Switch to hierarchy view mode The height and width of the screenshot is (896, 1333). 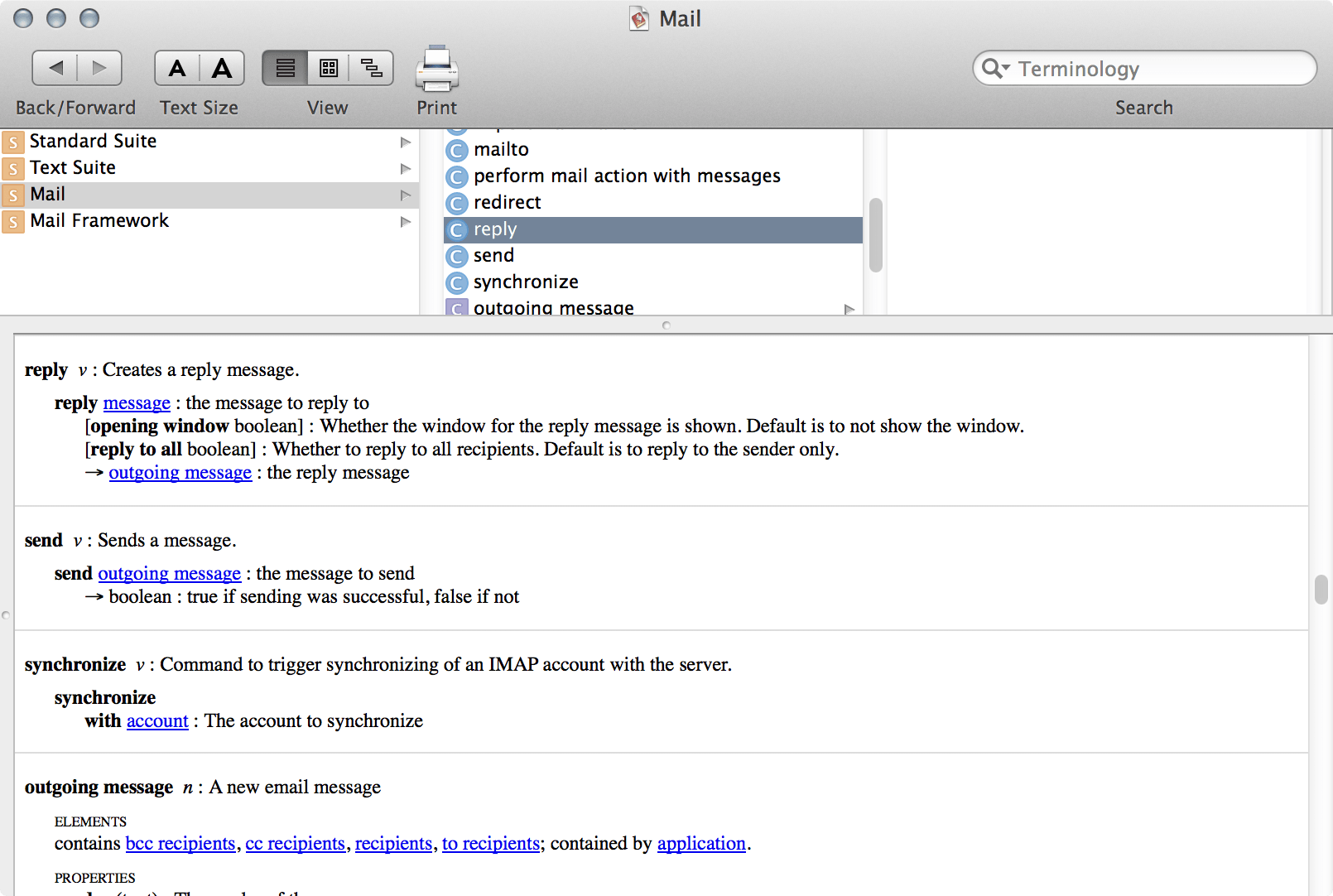pyautogui.click(x=372, y=68)
